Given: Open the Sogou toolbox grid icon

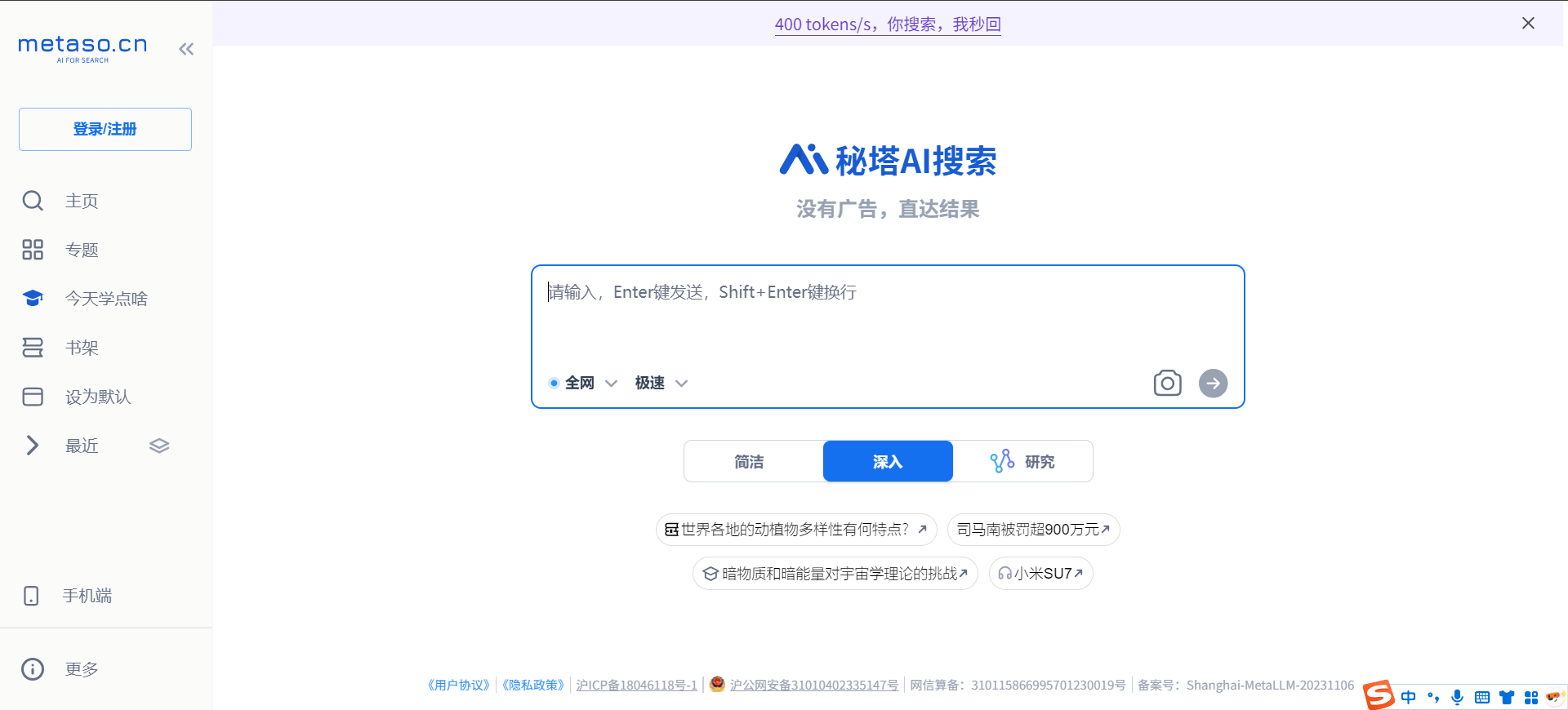Looking at the screenshot, I should [x=1531, y=697].
